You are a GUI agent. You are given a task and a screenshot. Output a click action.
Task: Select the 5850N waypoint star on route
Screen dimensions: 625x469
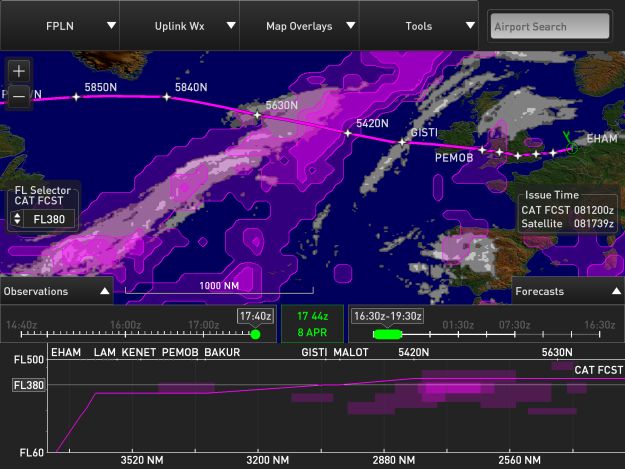coord(76,97)
